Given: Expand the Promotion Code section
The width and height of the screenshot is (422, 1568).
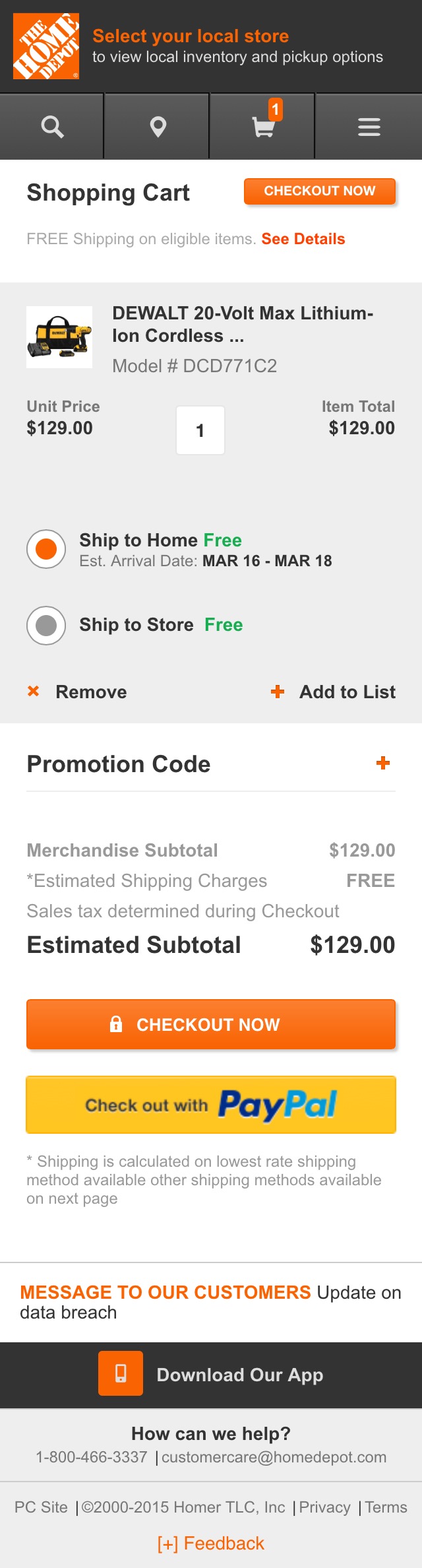Looking at the screenshot, I should (382, 762).
